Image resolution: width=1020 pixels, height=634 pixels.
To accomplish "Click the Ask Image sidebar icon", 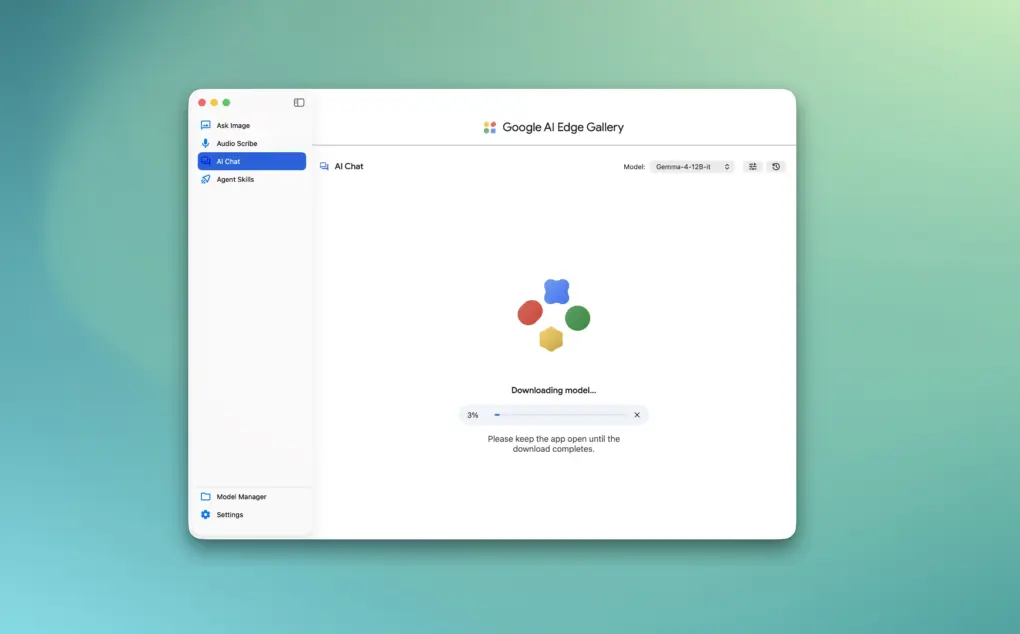I will (206, 125).
